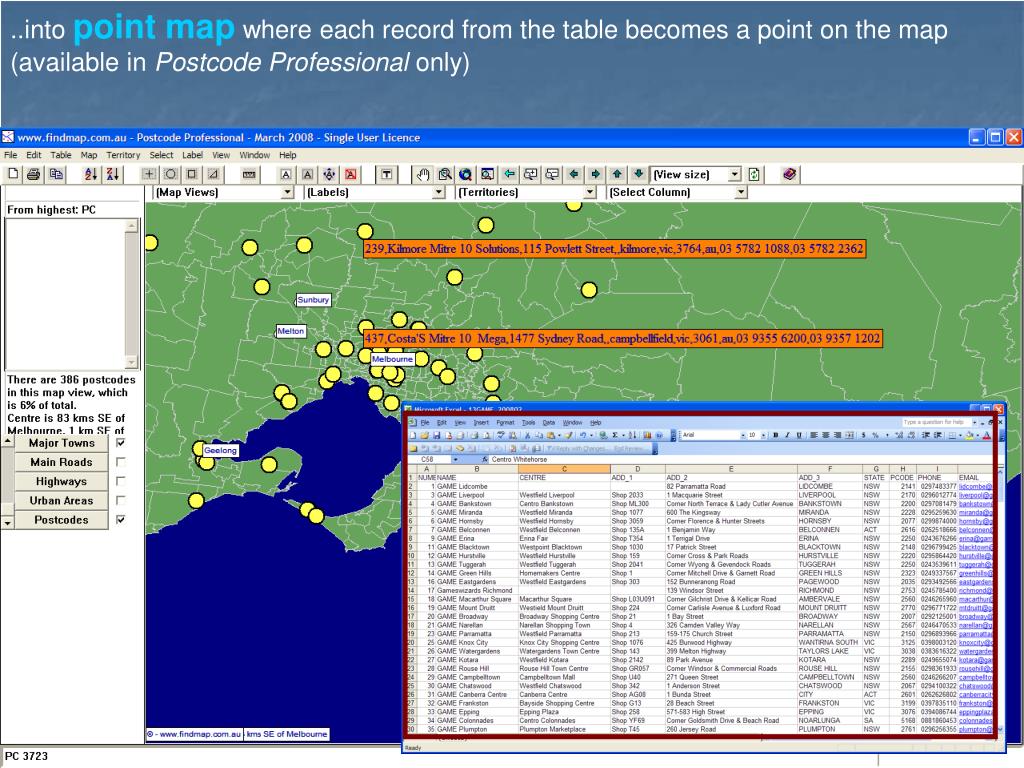Choose the crosshair point select tool
Screen dimensions: 1024x768
[x=150, y=174]
